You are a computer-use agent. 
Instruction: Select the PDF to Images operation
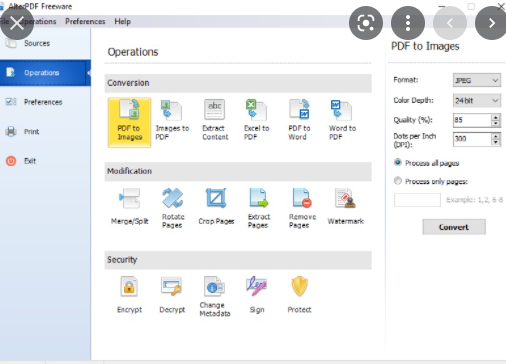(x=129, y=122)
